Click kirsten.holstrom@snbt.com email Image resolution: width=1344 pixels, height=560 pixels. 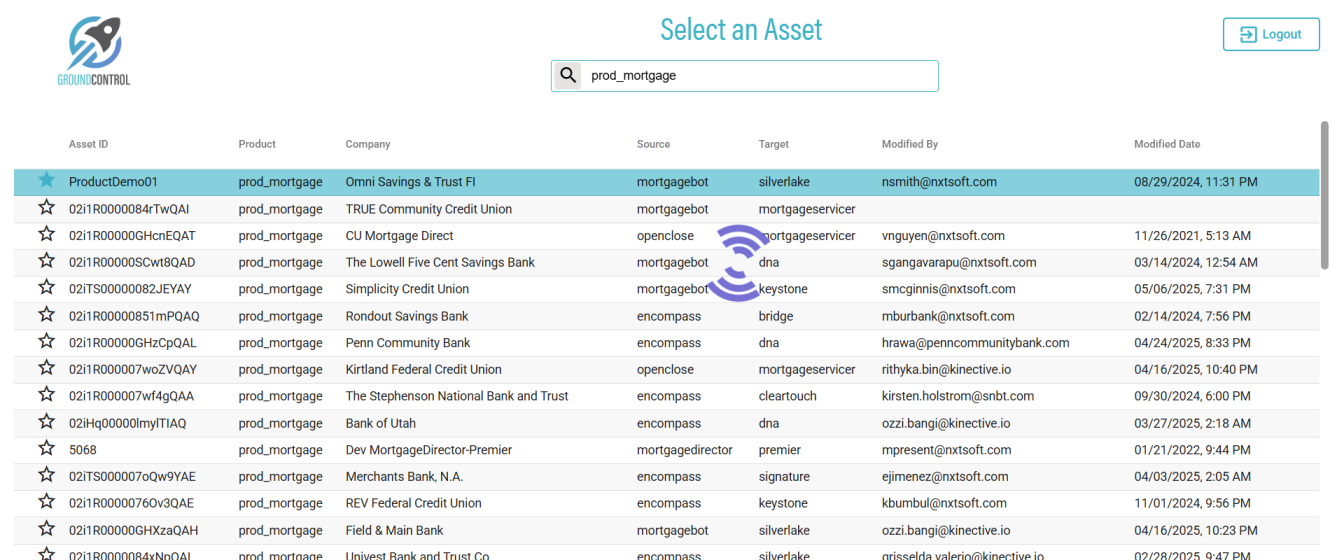[x=957, y=396]
